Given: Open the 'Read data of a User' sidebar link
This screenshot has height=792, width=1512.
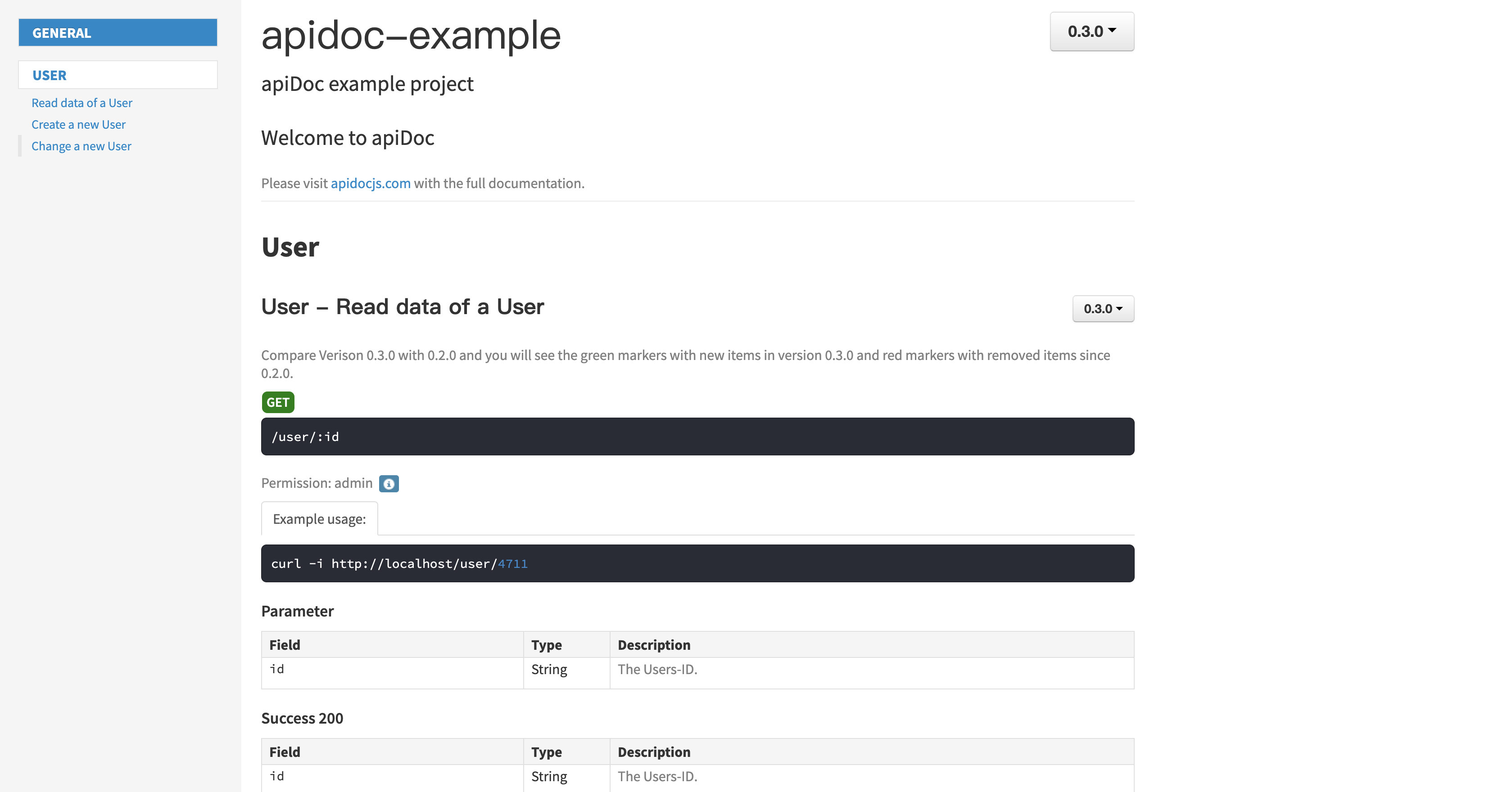Looking at the screenshot, I should pos(82,103).
